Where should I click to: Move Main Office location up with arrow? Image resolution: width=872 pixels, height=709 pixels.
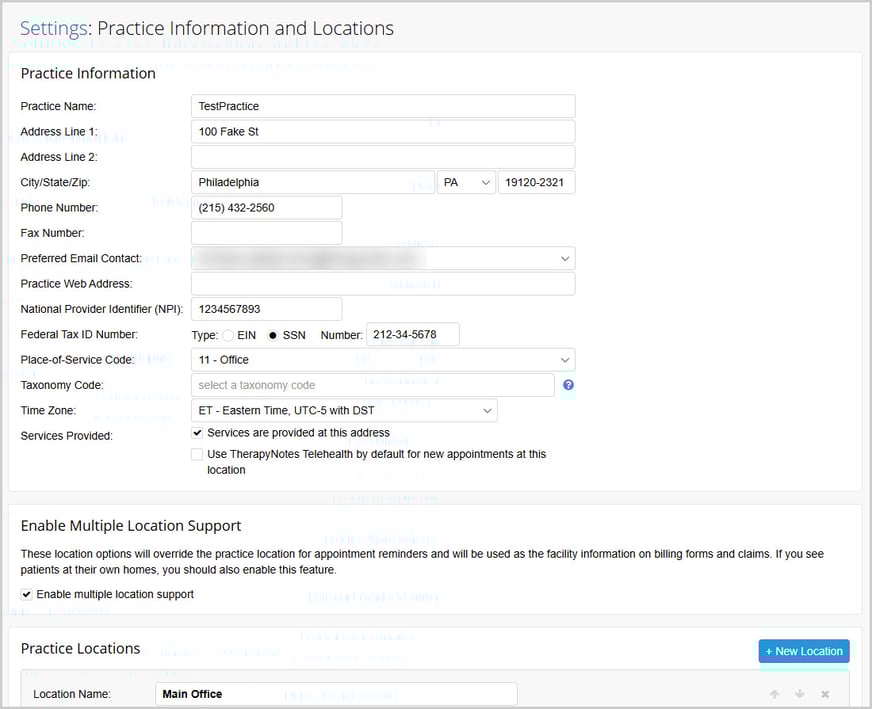(x=774, y=694)
